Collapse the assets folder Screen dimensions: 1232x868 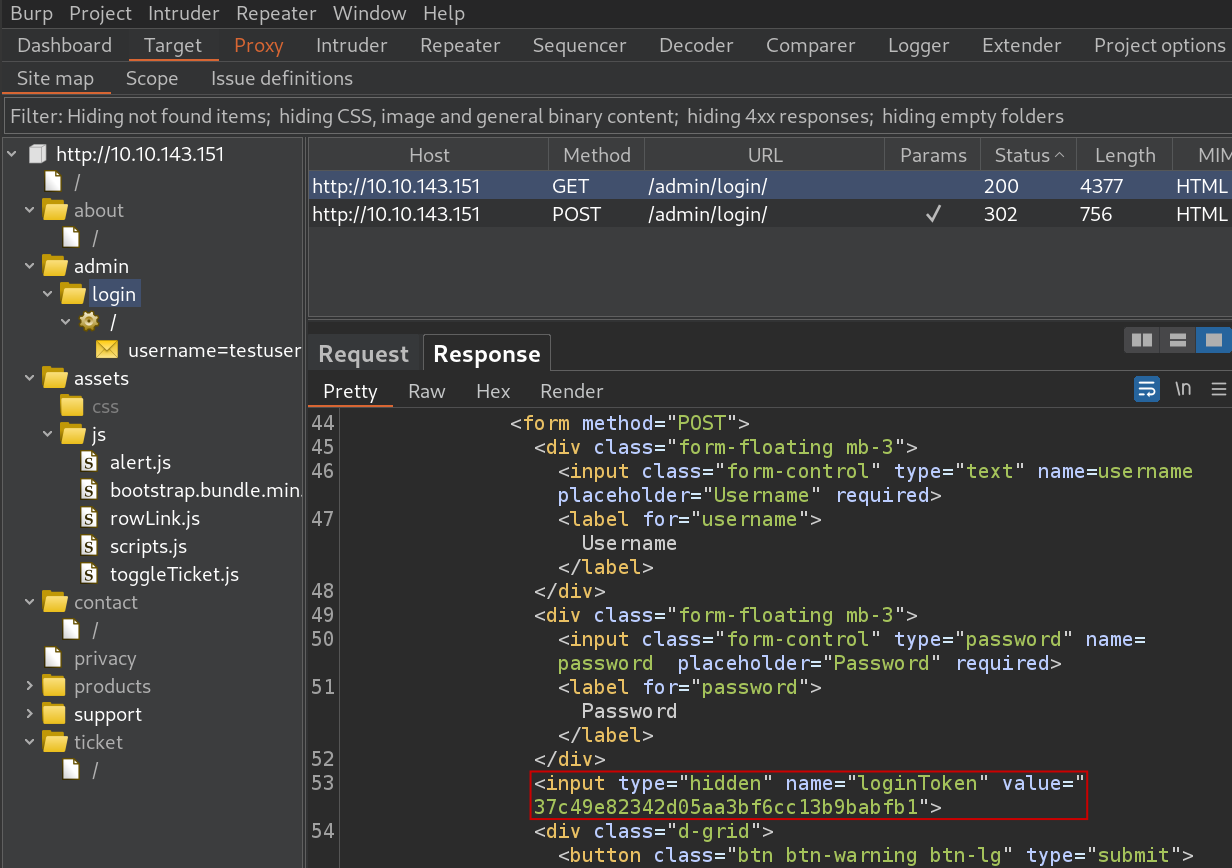click(30, 378)
